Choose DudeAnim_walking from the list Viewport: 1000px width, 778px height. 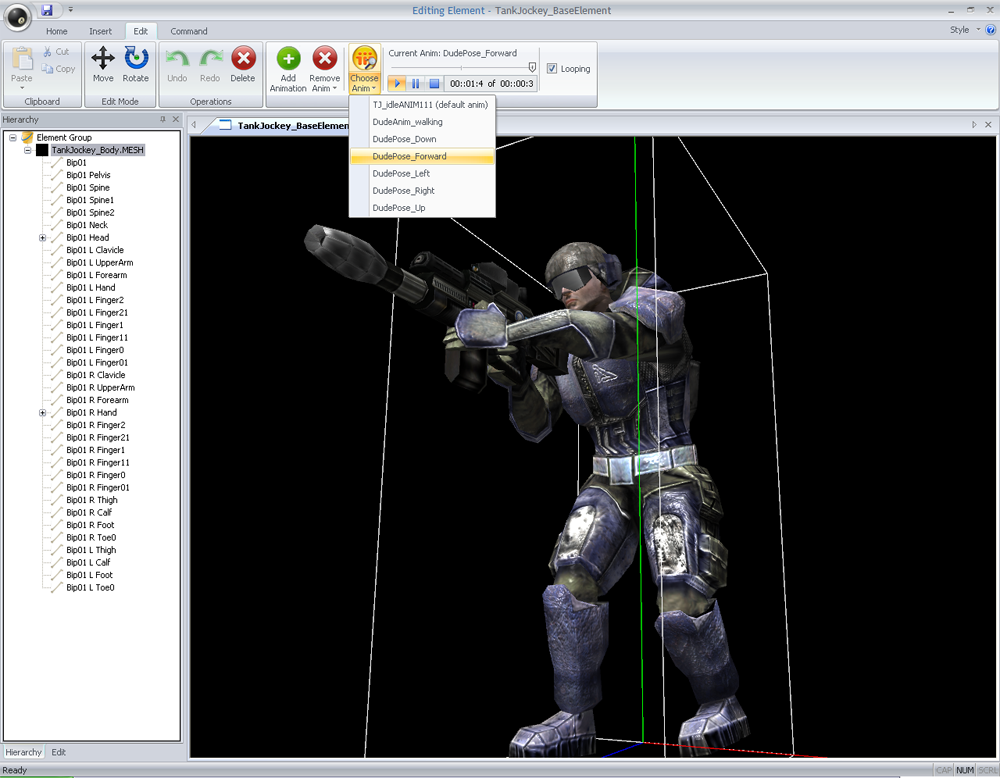[422, 122]
